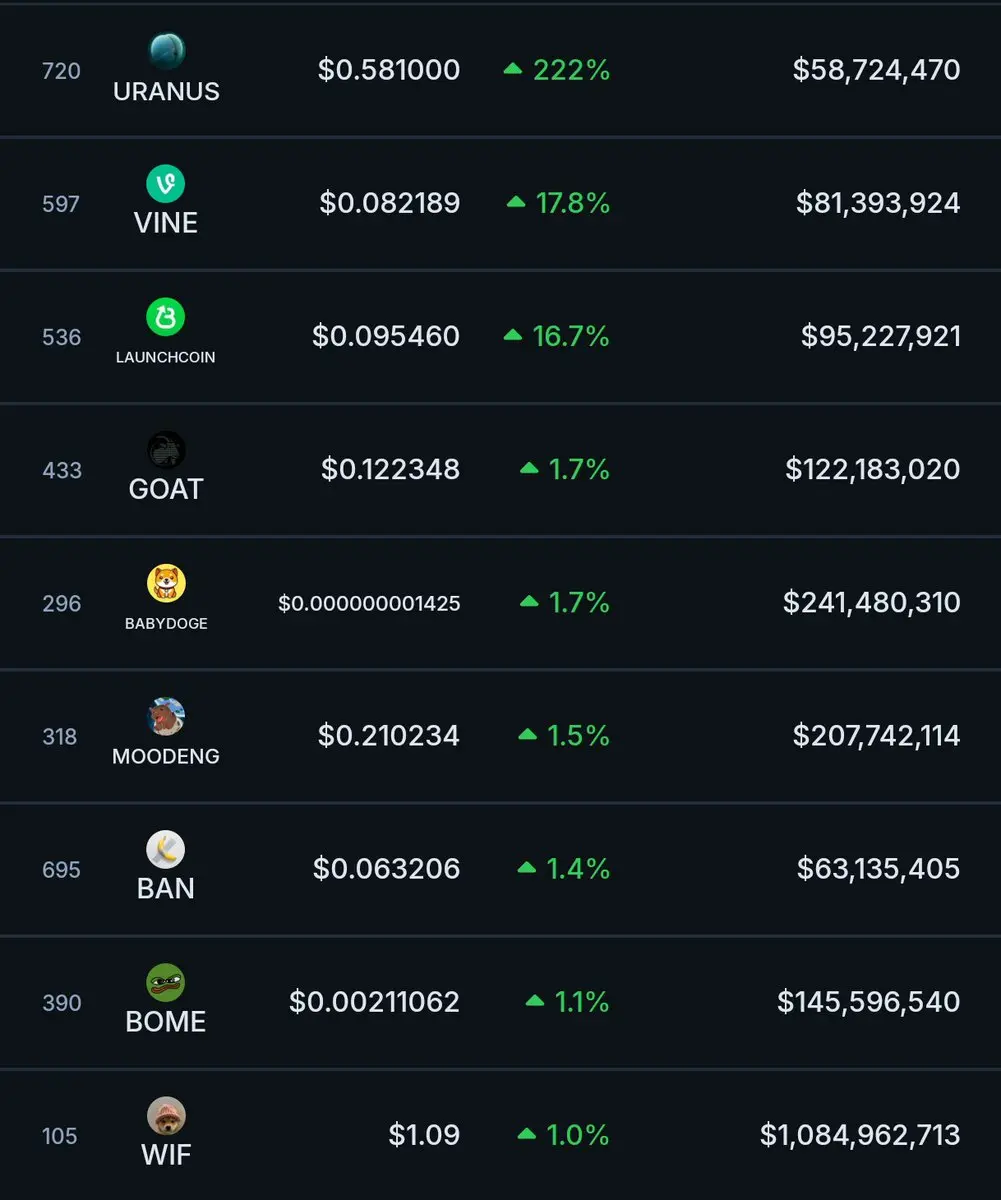The width and height of the screenshot is (1001, 1200).
Task: Select the MOODENG hippo icon
Action: 166,716
